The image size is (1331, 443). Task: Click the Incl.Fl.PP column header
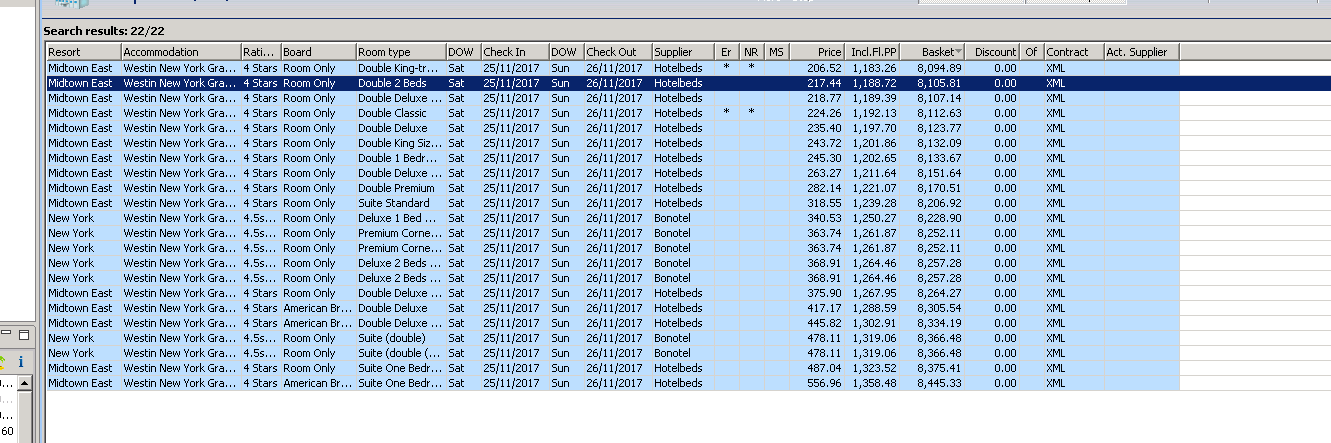tap(873, 52)
